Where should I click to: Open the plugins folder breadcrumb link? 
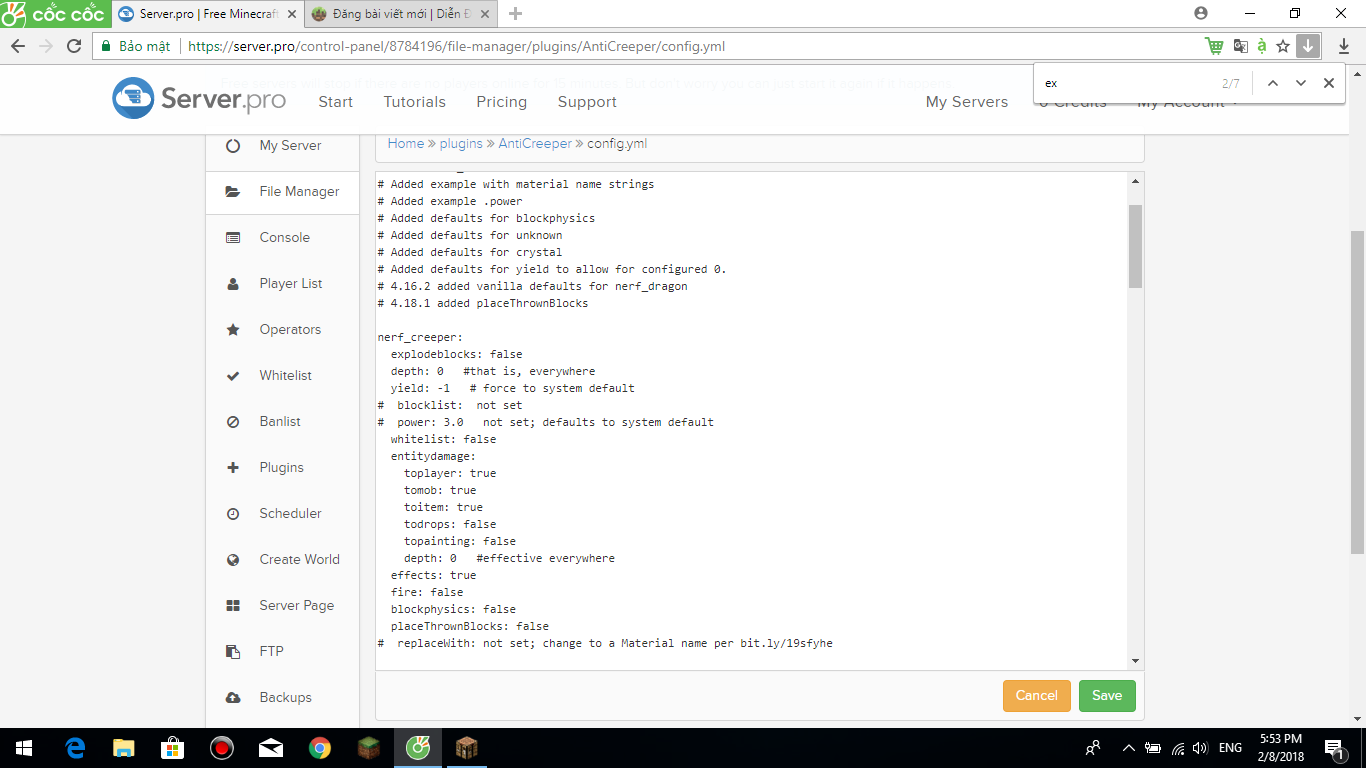[461, 143]
